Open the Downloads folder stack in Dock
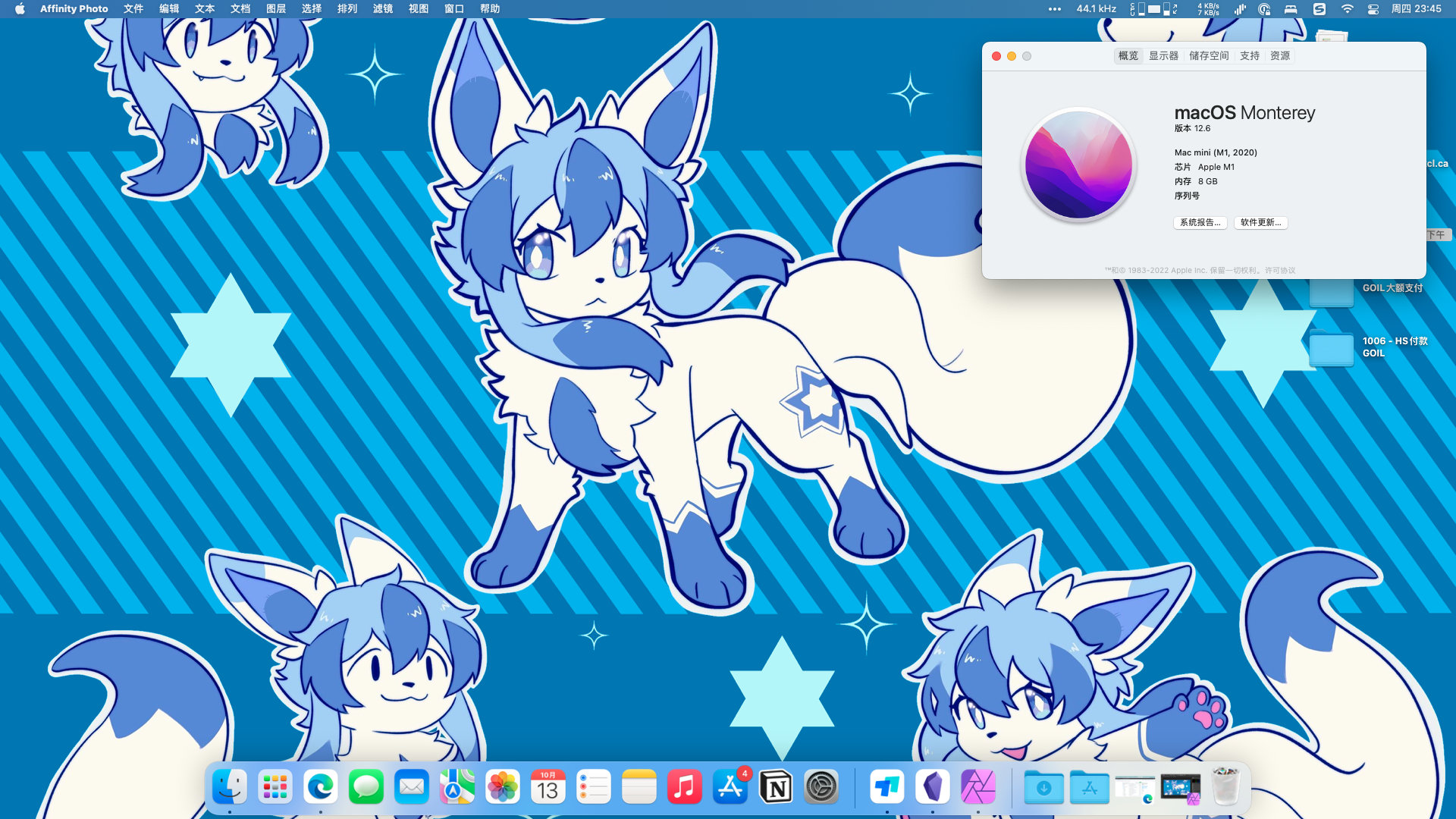The image size is (1456, 819). (x=1043, y=787)
